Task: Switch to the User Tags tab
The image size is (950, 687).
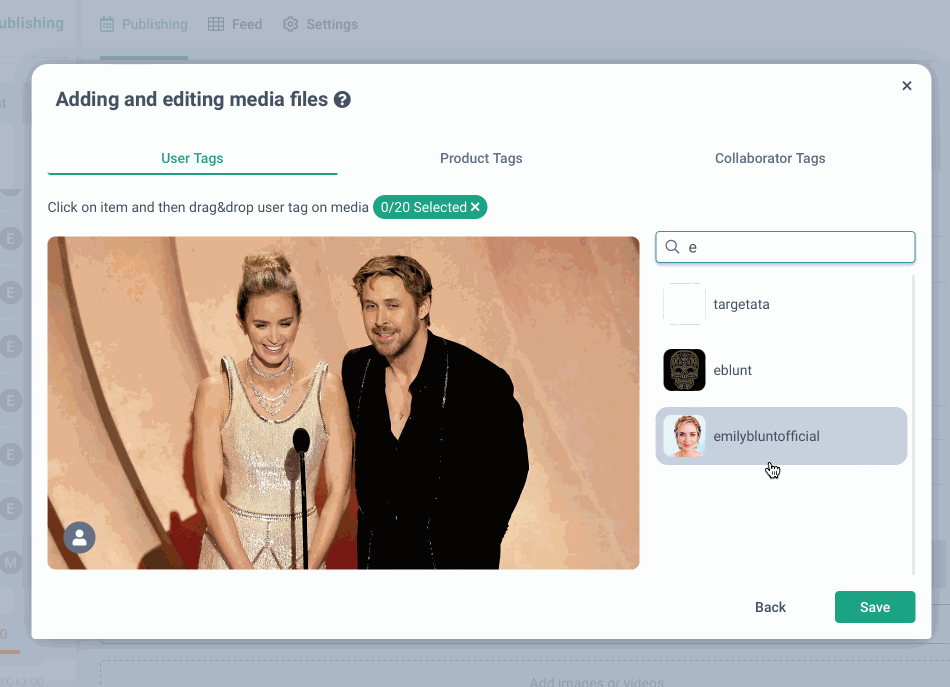Action: click(192, 158)
